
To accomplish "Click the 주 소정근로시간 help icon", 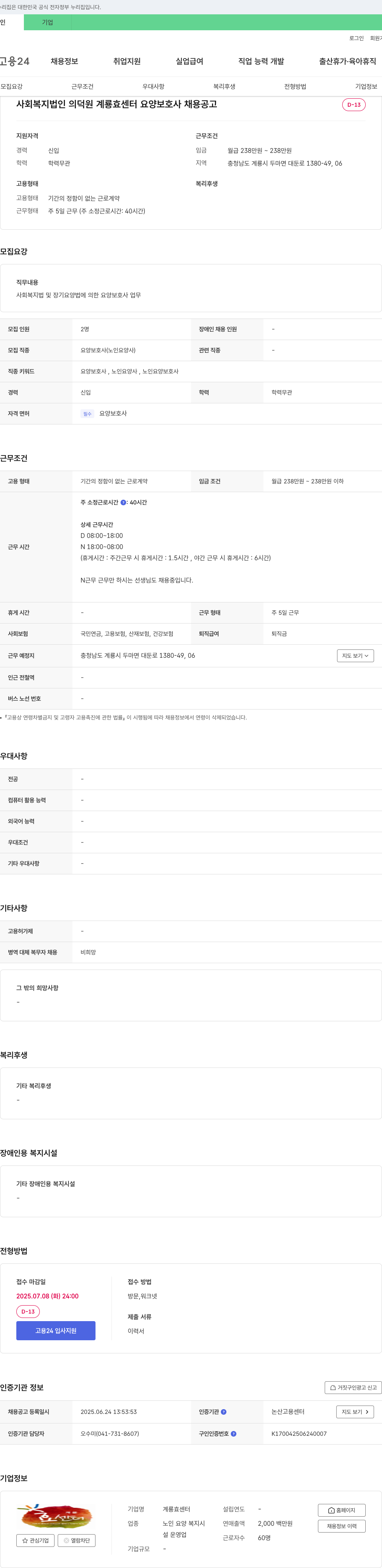I will click(123, 502).
